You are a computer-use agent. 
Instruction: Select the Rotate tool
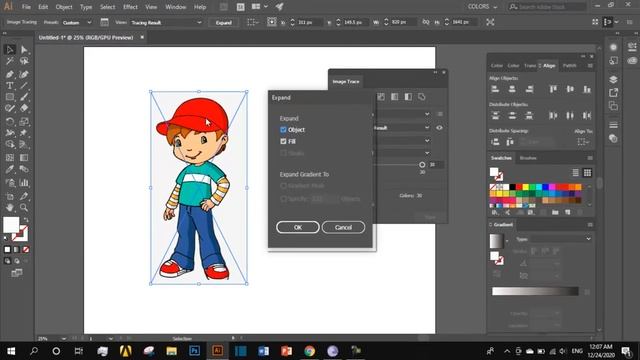[10, 121]
